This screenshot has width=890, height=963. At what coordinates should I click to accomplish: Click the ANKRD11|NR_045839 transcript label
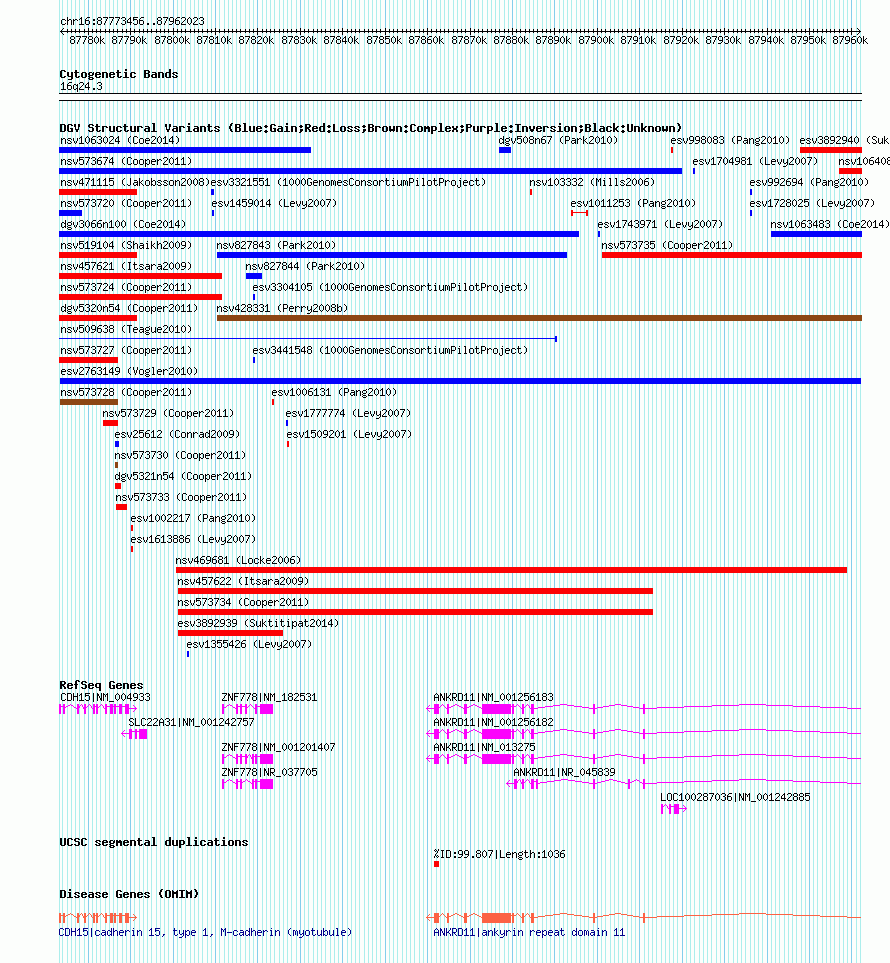(564, 772)
